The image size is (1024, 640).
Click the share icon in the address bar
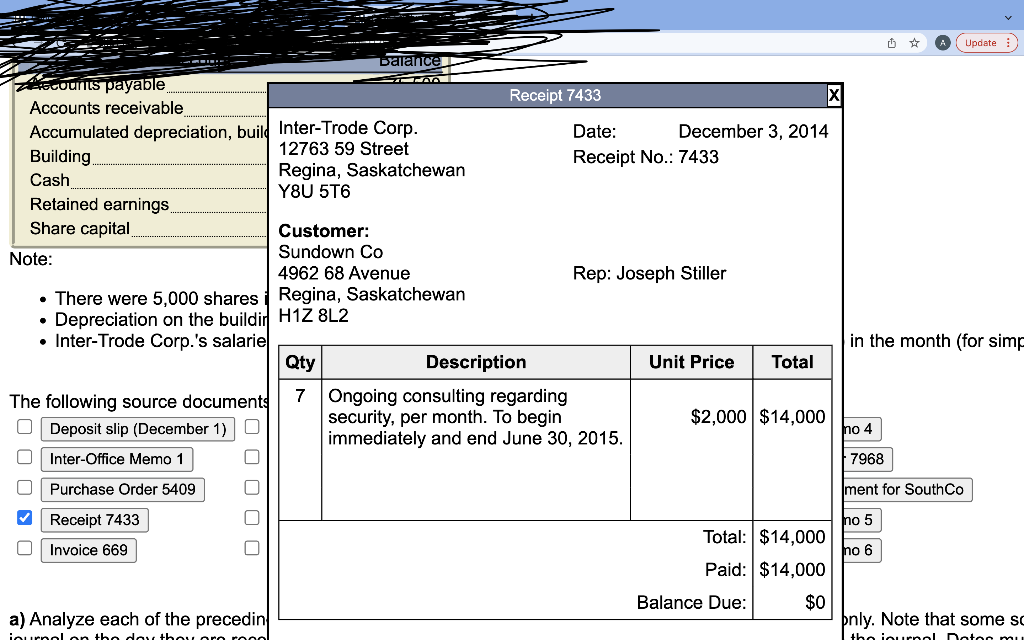click(890, 43)
